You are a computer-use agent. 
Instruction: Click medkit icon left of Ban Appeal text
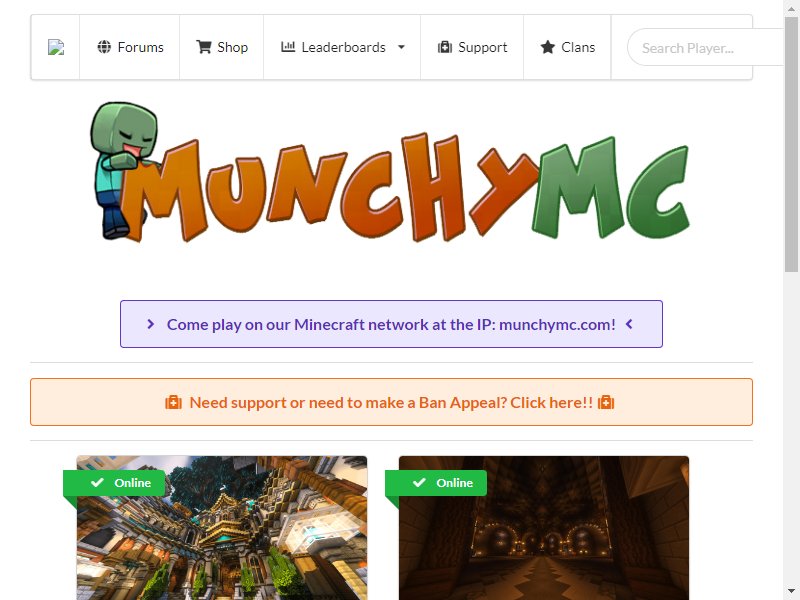tap(173, 403)
